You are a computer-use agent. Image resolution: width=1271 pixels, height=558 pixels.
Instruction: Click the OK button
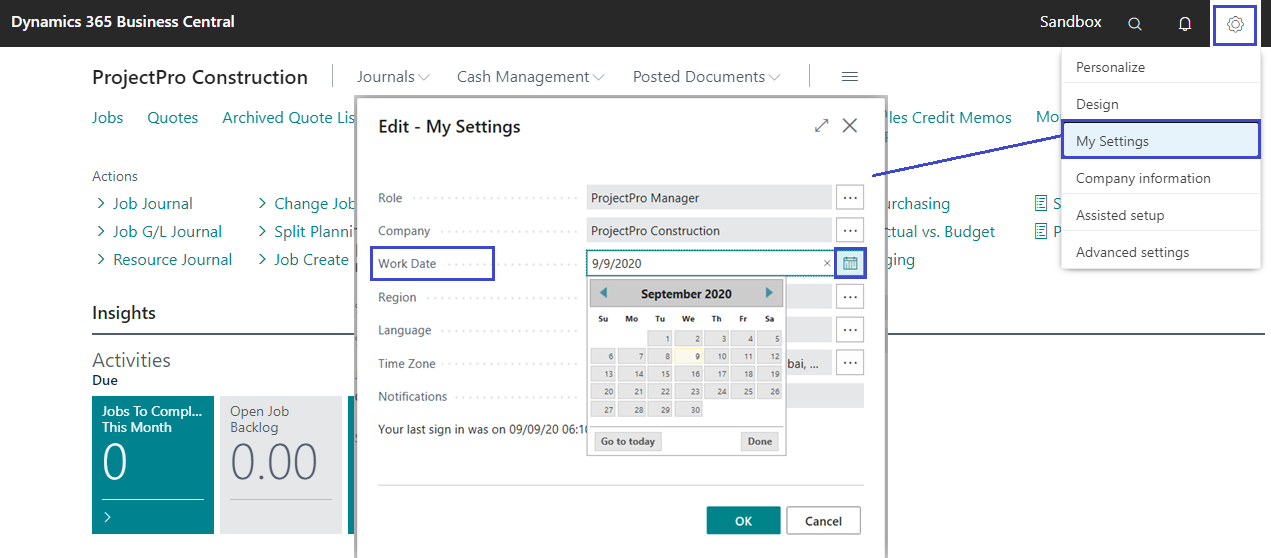[x=743, y=521]
